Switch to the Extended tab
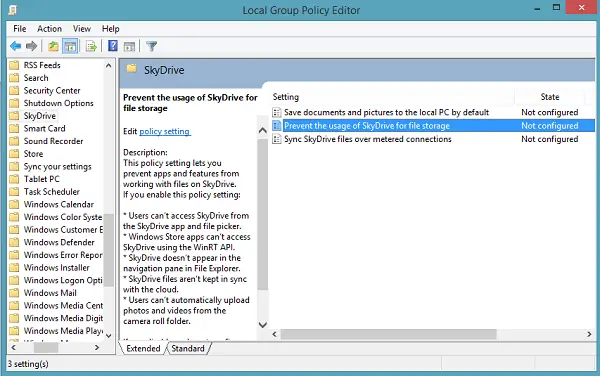Viewport: 600px width, 376px height. point(143,348)
